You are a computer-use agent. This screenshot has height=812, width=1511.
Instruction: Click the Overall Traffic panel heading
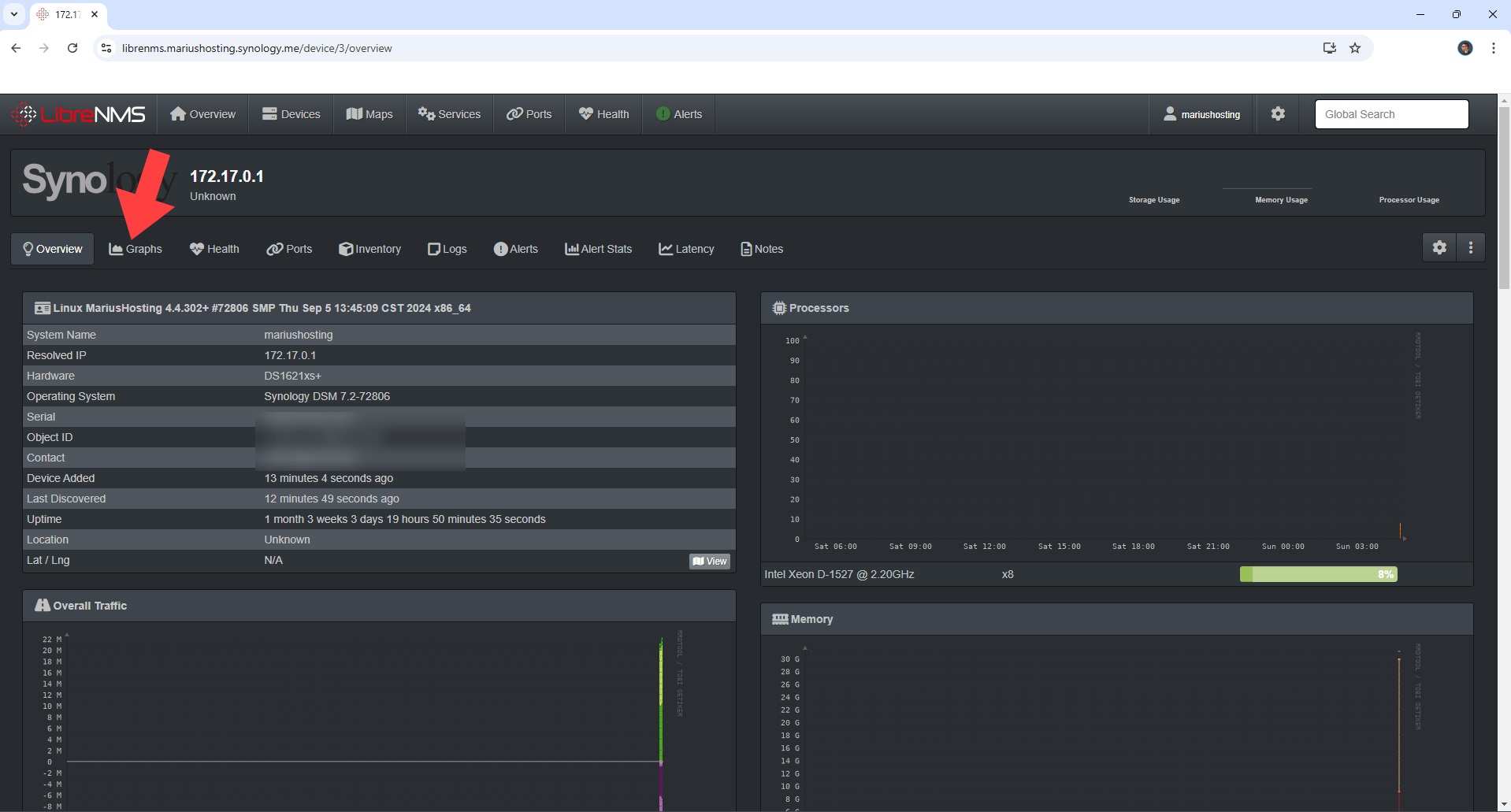90,606
